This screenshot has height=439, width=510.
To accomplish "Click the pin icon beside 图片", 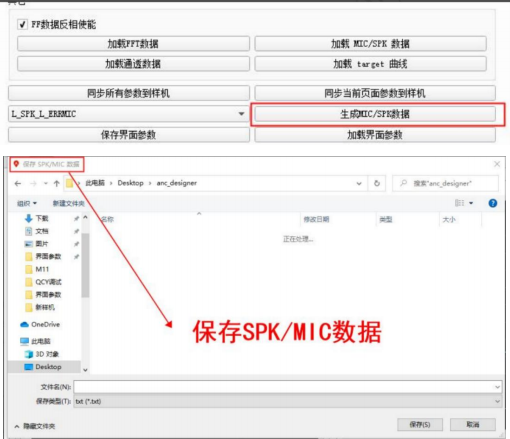I will (76, 244).
